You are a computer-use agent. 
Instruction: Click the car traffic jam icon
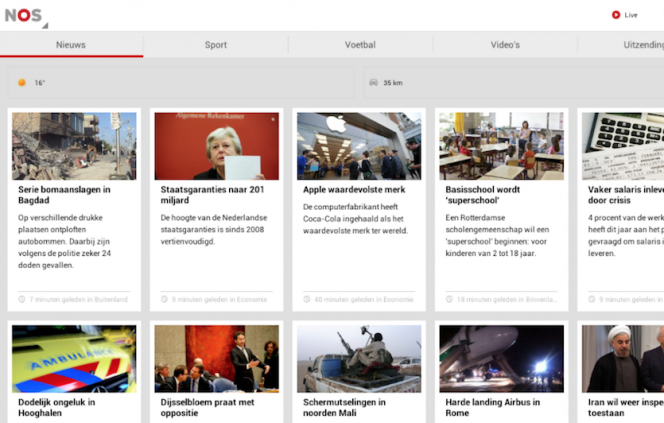point(372,83)
